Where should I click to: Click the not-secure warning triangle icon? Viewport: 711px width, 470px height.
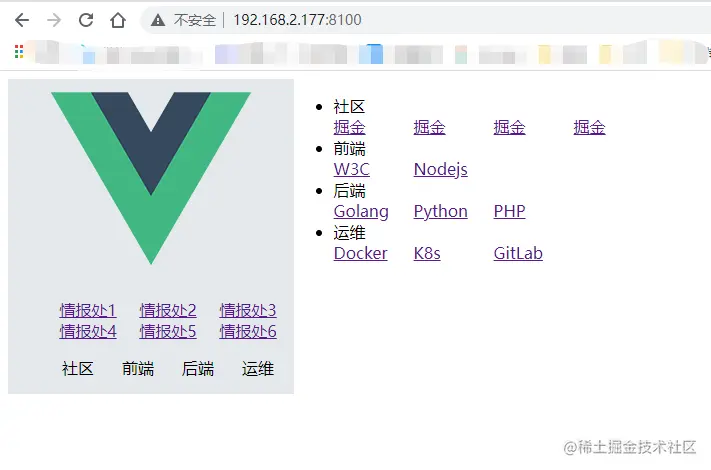click(x=158, y=20)
